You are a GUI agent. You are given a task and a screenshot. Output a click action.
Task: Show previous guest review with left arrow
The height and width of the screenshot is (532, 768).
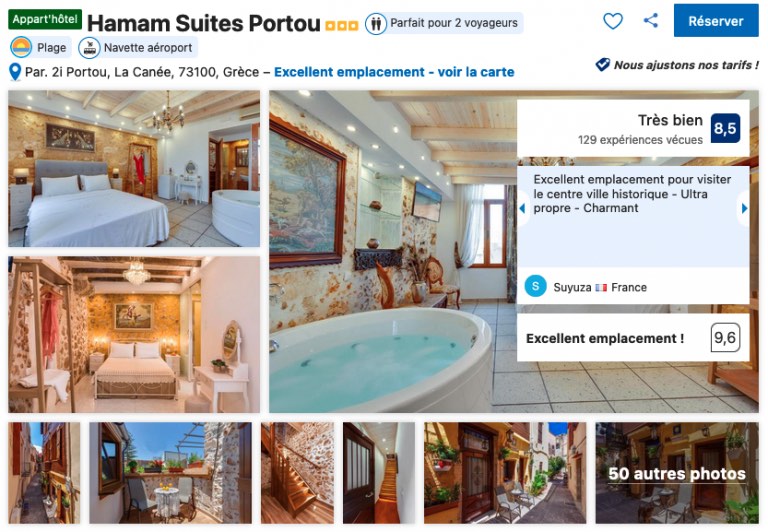(523, 208)
